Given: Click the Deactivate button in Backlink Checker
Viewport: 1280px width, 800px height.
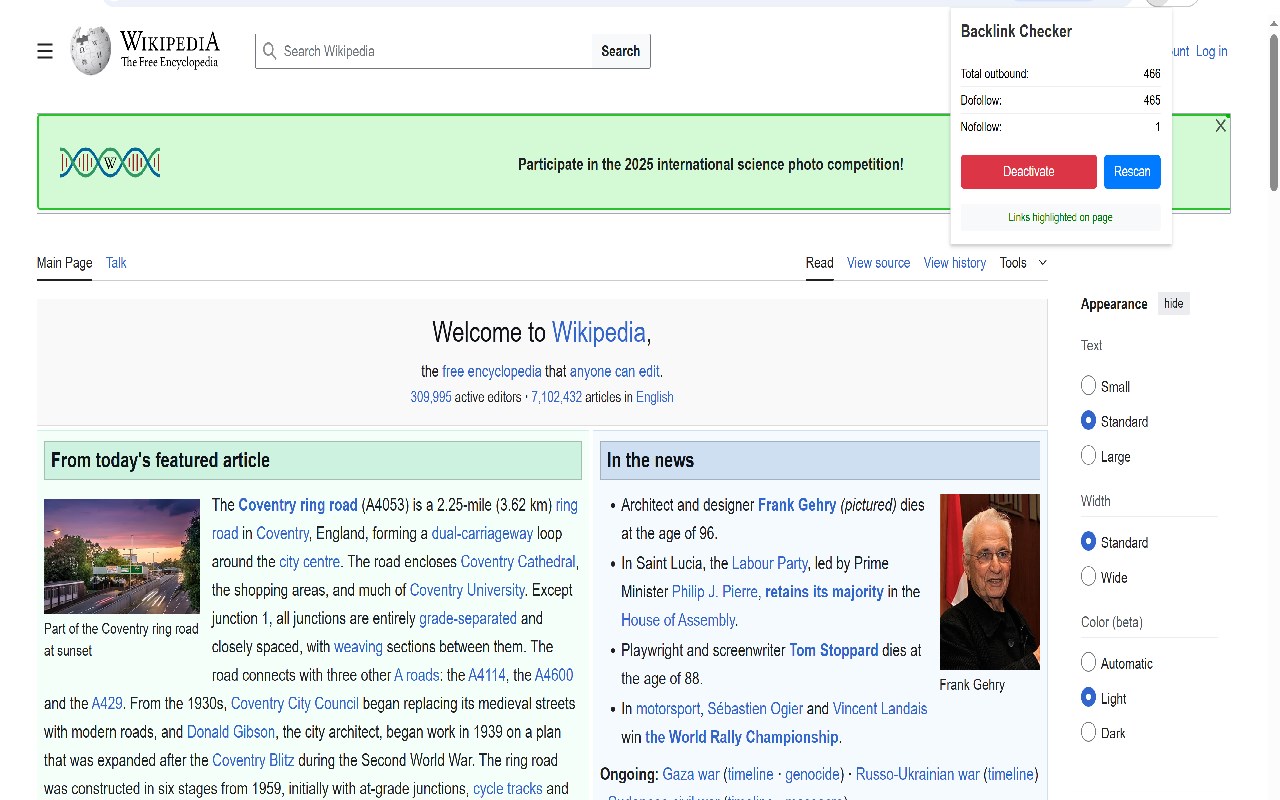Looking at the screenshot, I should pyautogui.click(x=1028, y=171).
